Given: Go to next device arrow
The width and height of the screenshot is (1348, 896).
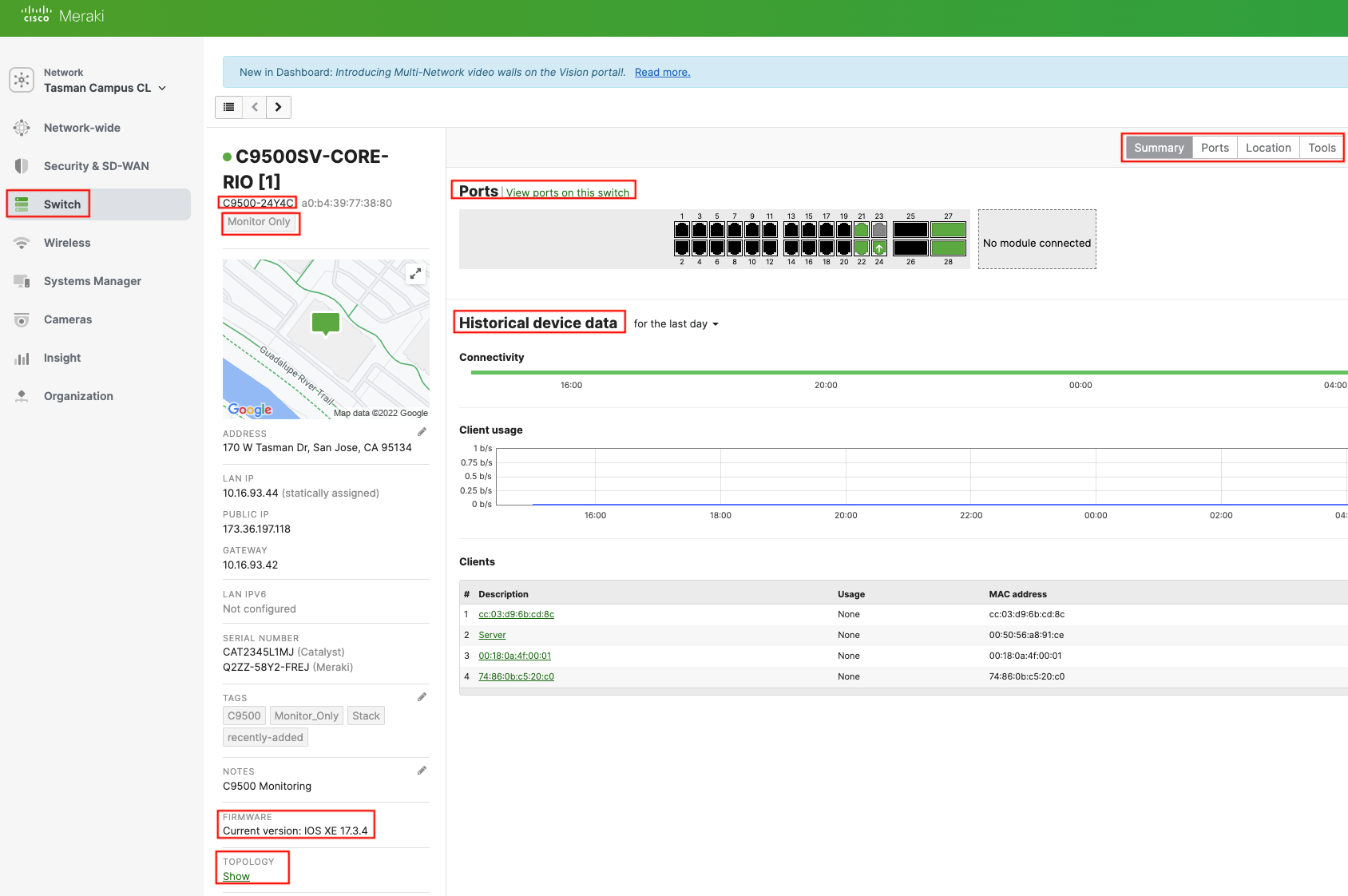Looking at the screenshot, I should 278,107.
